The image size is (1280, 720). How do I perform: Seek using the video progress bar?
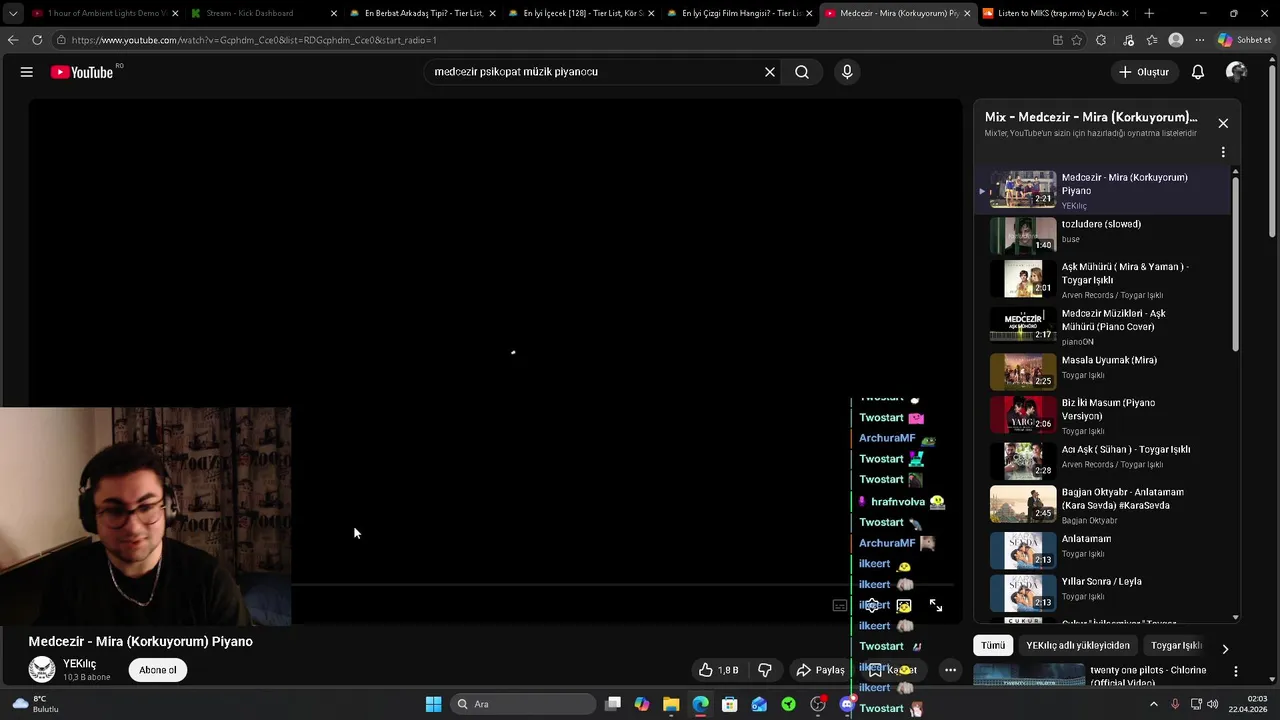495,586
